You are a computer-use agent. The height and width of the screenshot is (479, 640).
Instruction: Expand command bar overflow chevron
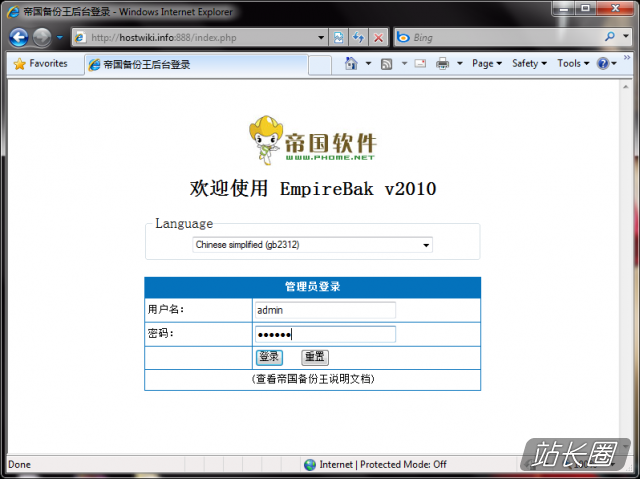[627, 58]
